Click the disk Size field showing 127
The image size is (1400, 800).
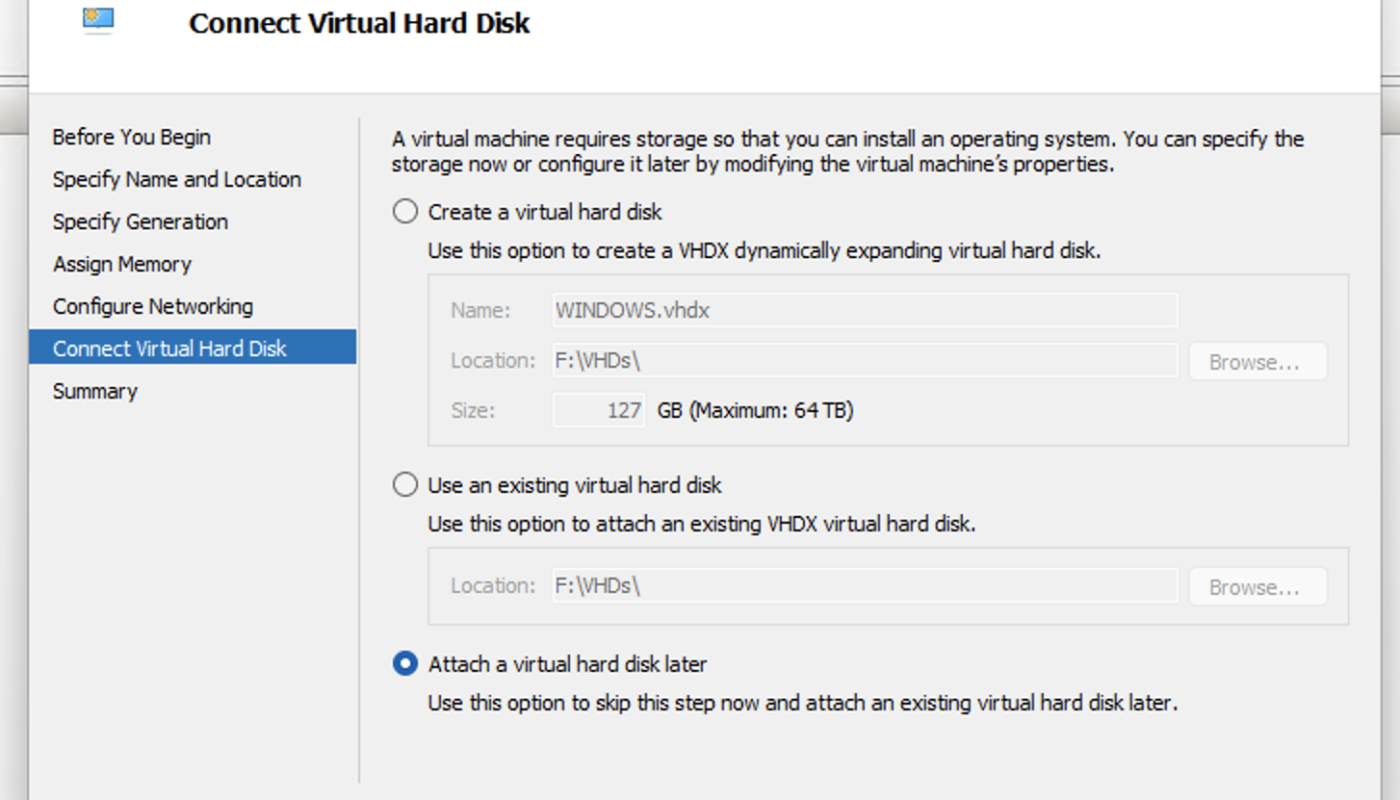coord(598,410)
